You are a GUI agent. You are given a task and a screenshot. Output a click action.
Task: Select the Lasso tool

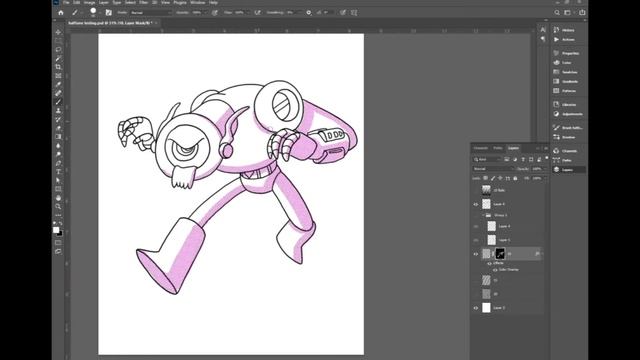58,49
